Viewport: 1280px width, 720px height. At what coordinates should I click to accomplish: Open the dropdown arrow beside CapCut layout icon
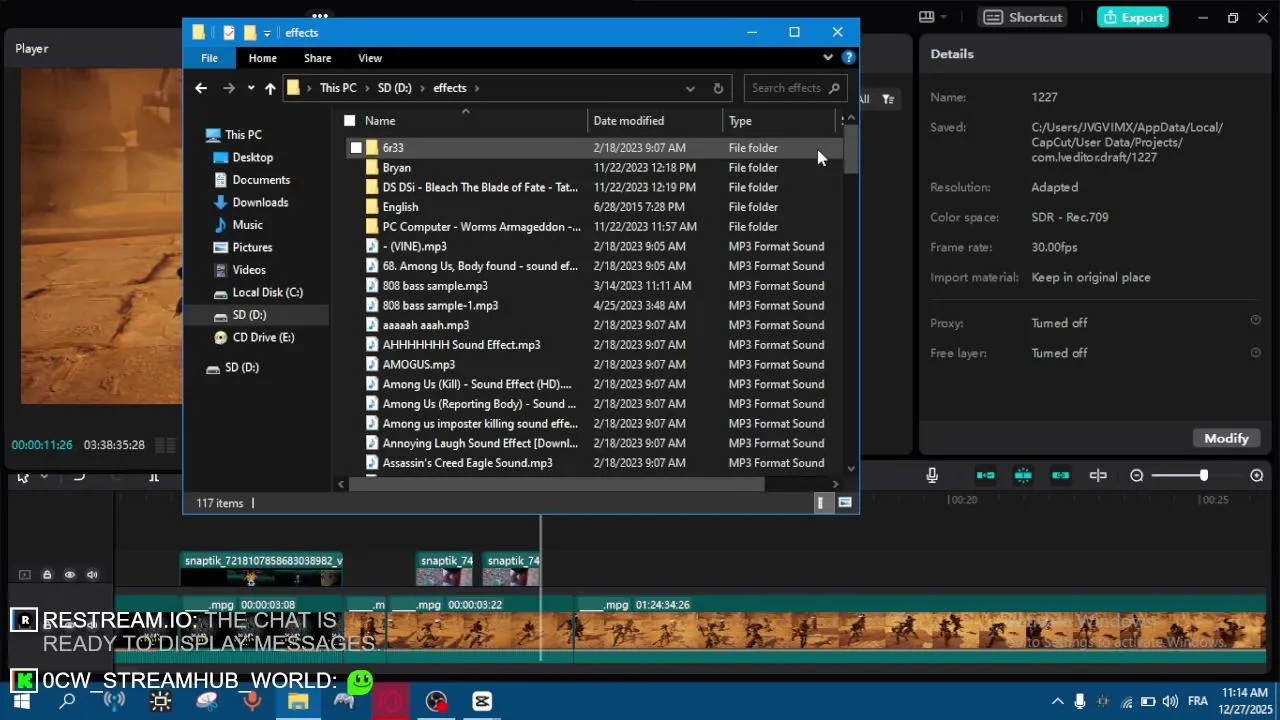943,17
